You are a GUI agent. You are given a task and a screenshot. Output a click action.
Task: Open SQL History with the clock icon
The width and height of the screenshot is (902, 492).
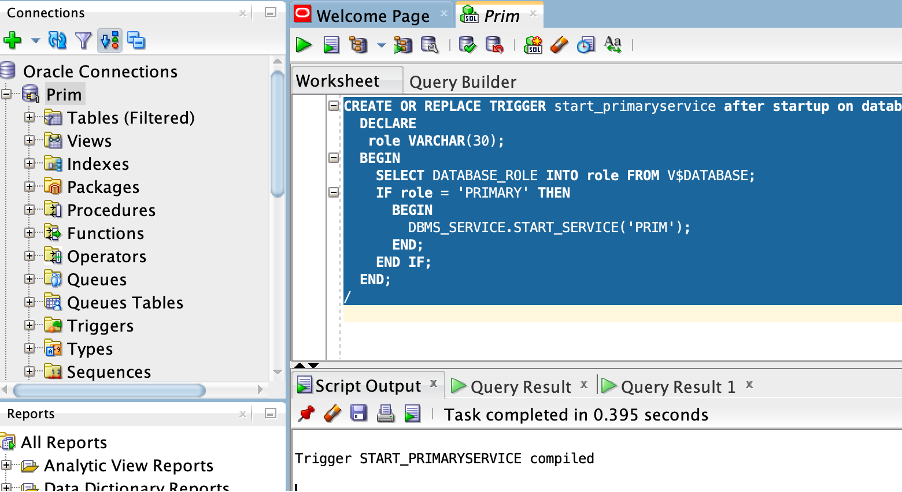pyautogui.click(x=586, y=45)
